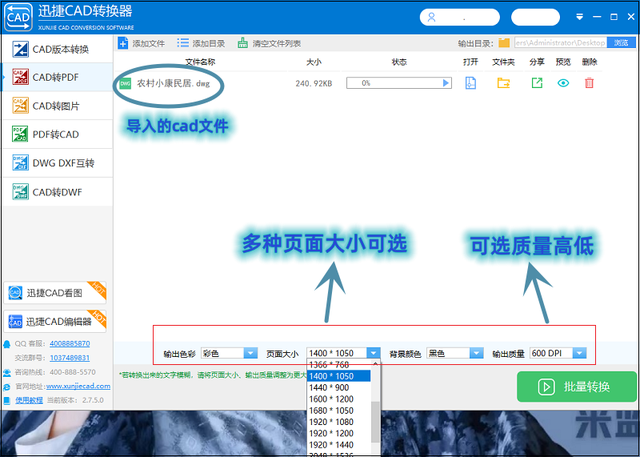The width and height of the screenshot is (640, 457).
Task: Expand the 背景颜色 background color dropdown
Action: coord(476,353)
